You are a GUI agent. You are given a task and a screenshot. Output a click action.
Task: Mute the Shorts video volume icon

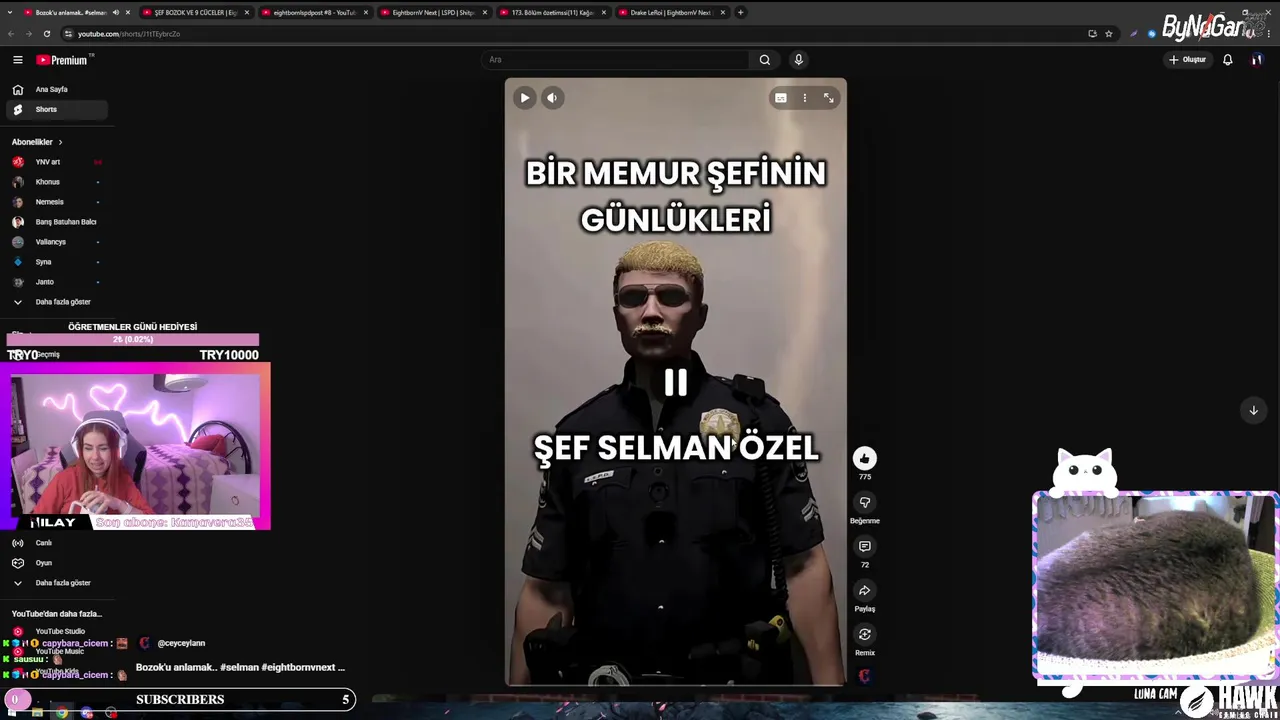click(x=552, y=98)
